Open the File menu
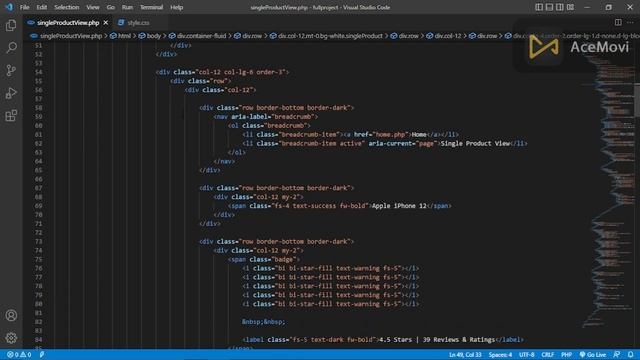The width and height of the screenshot is (640, 360). (x=24, y=7)
